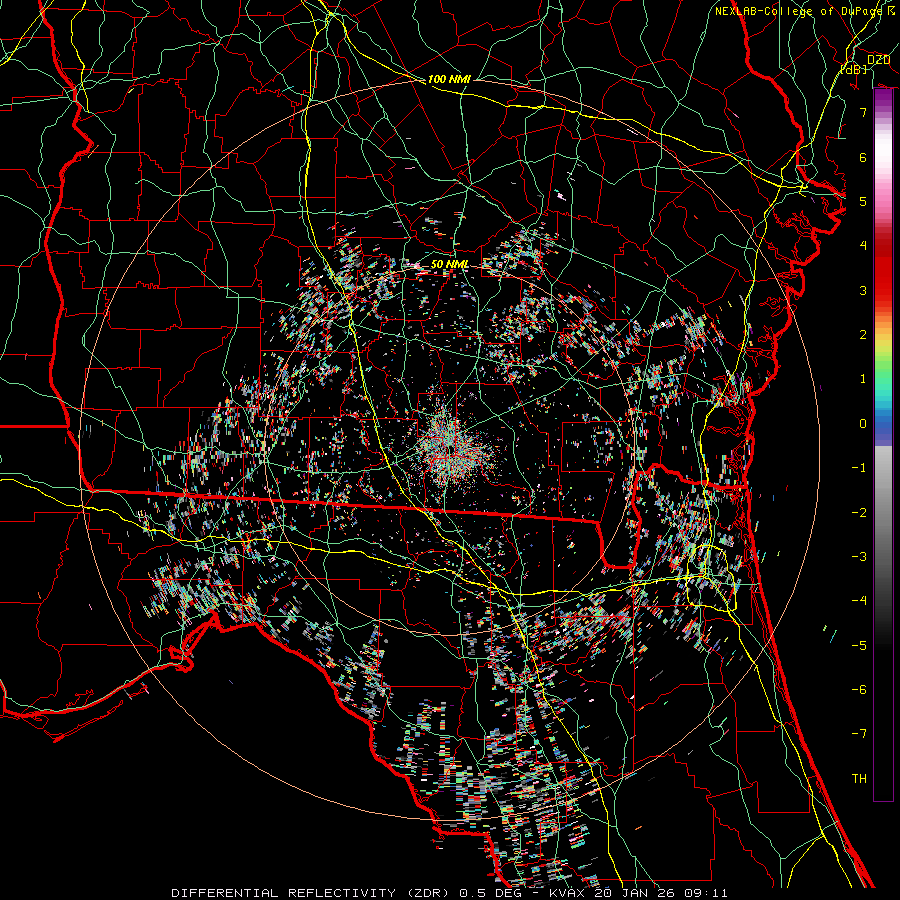Select the "-5" value on the color scale
This screenshot has height=900, width=900.
pyautogui.click(x=859, y=646)
